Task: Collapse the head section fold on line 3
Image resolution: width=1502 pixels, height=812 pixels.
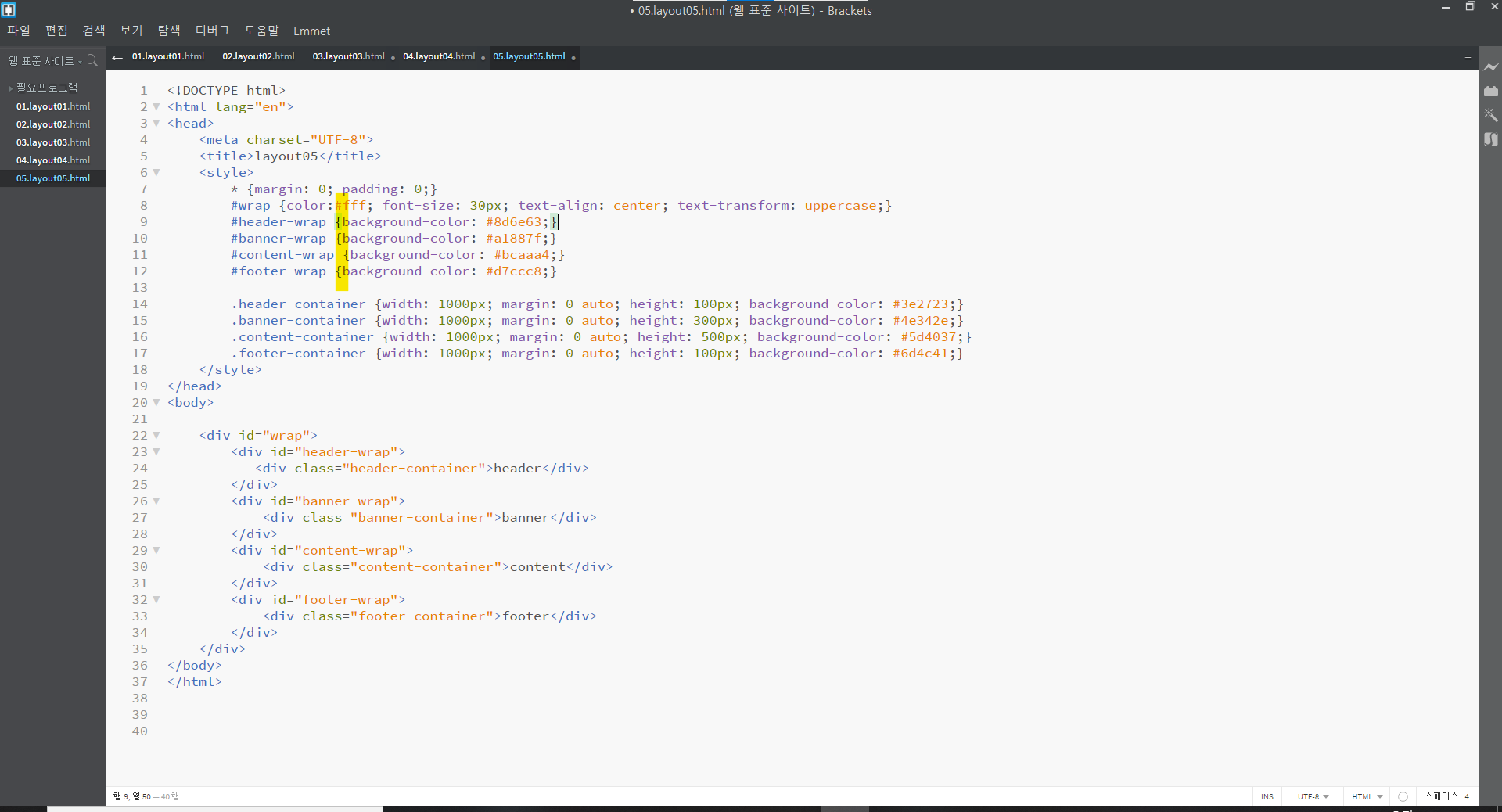Action: coord(156,124)
